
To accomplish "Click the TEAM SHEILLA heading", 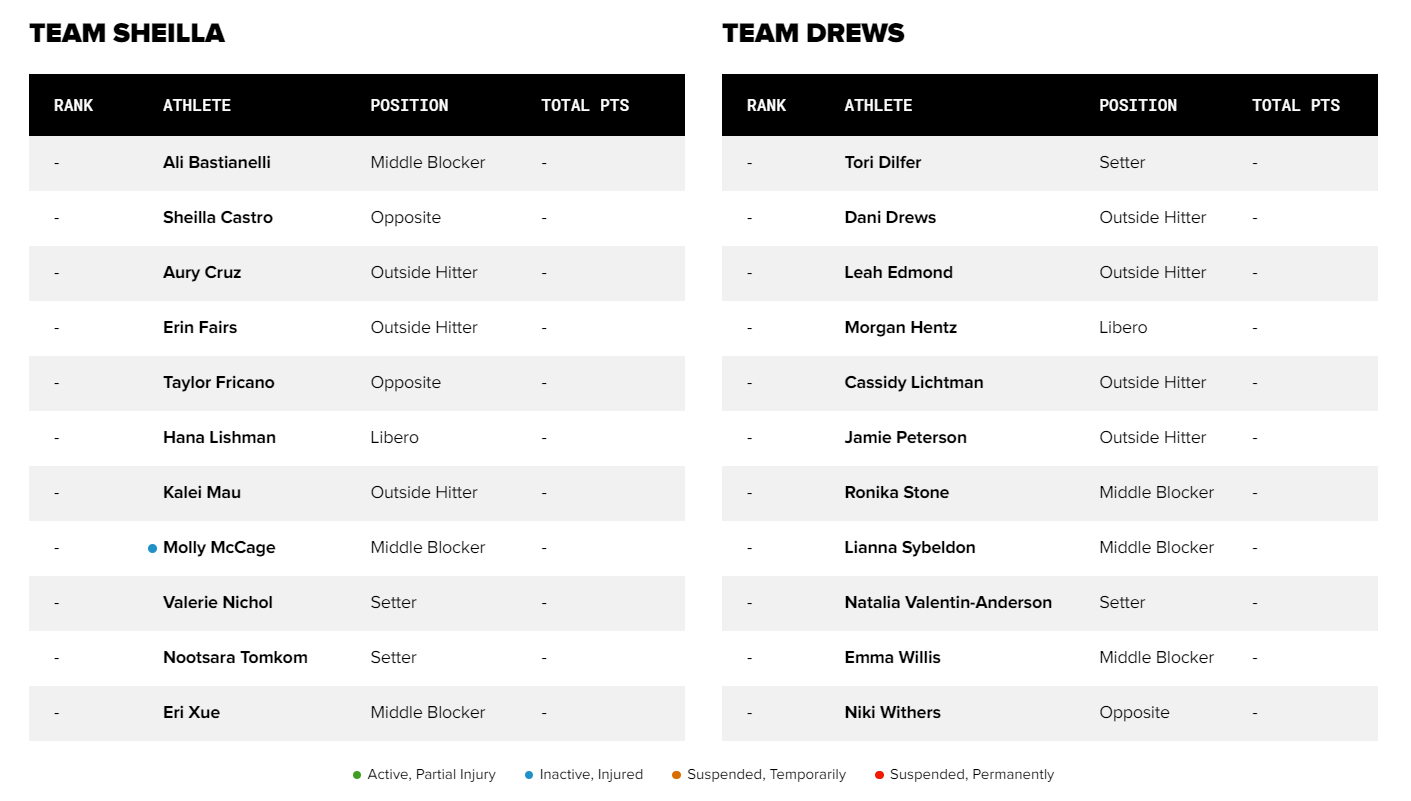I will tap(127, 33).
